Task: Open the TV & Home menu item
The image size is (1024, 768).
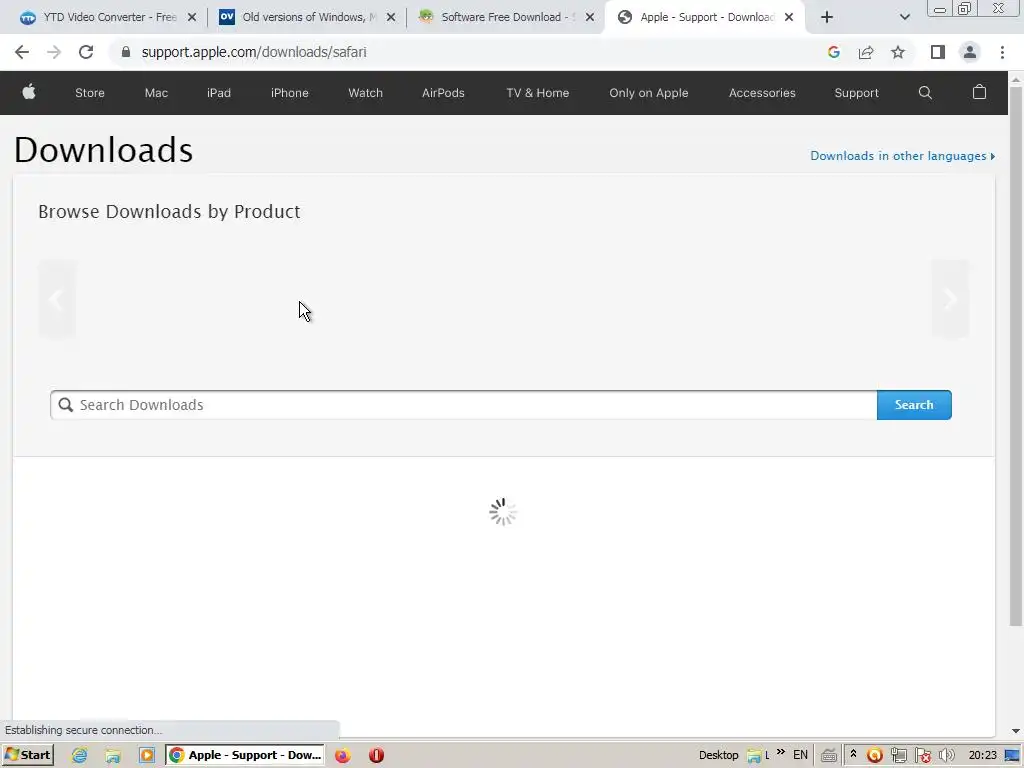Action: click(x=537, y=93)
